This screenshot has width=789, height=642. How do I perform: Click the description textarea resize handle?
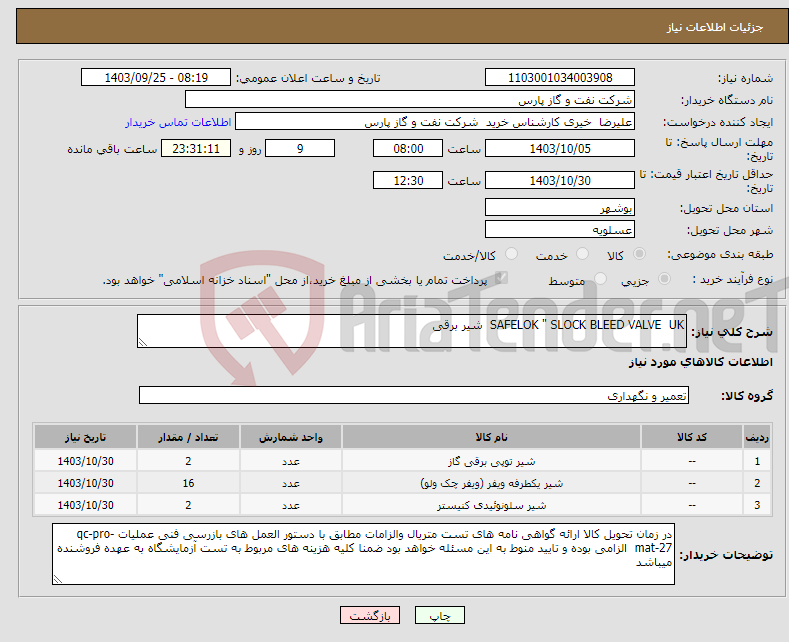(x=143, y=343)
